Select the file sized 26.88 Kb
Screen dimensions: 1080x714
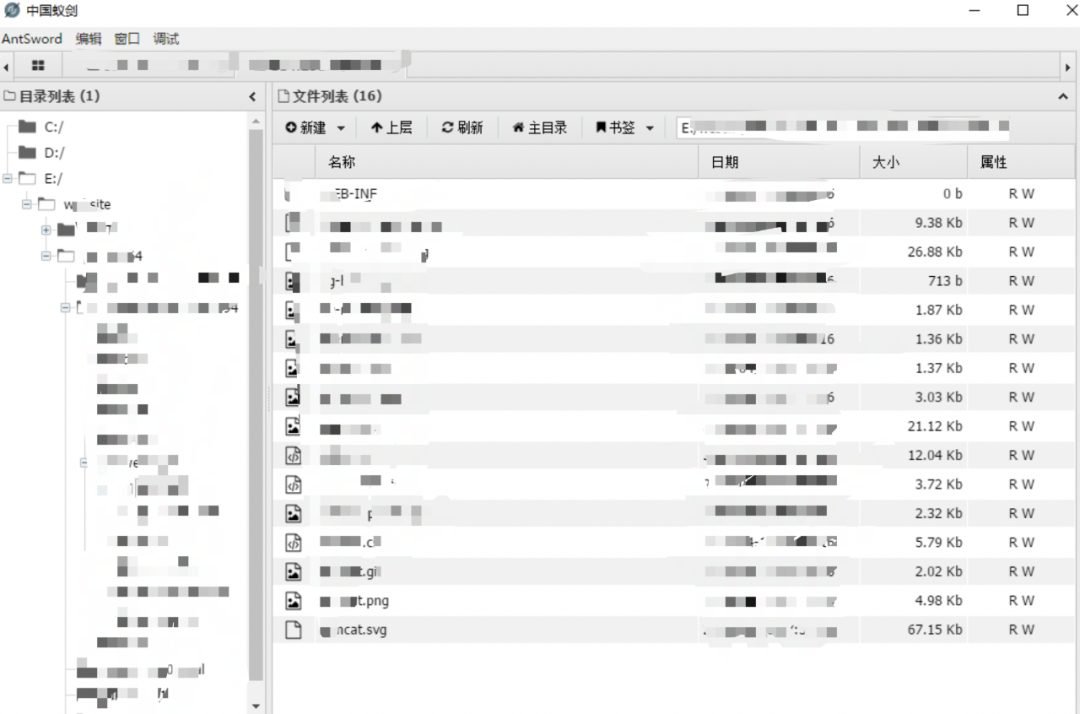(x=673, y=252)
